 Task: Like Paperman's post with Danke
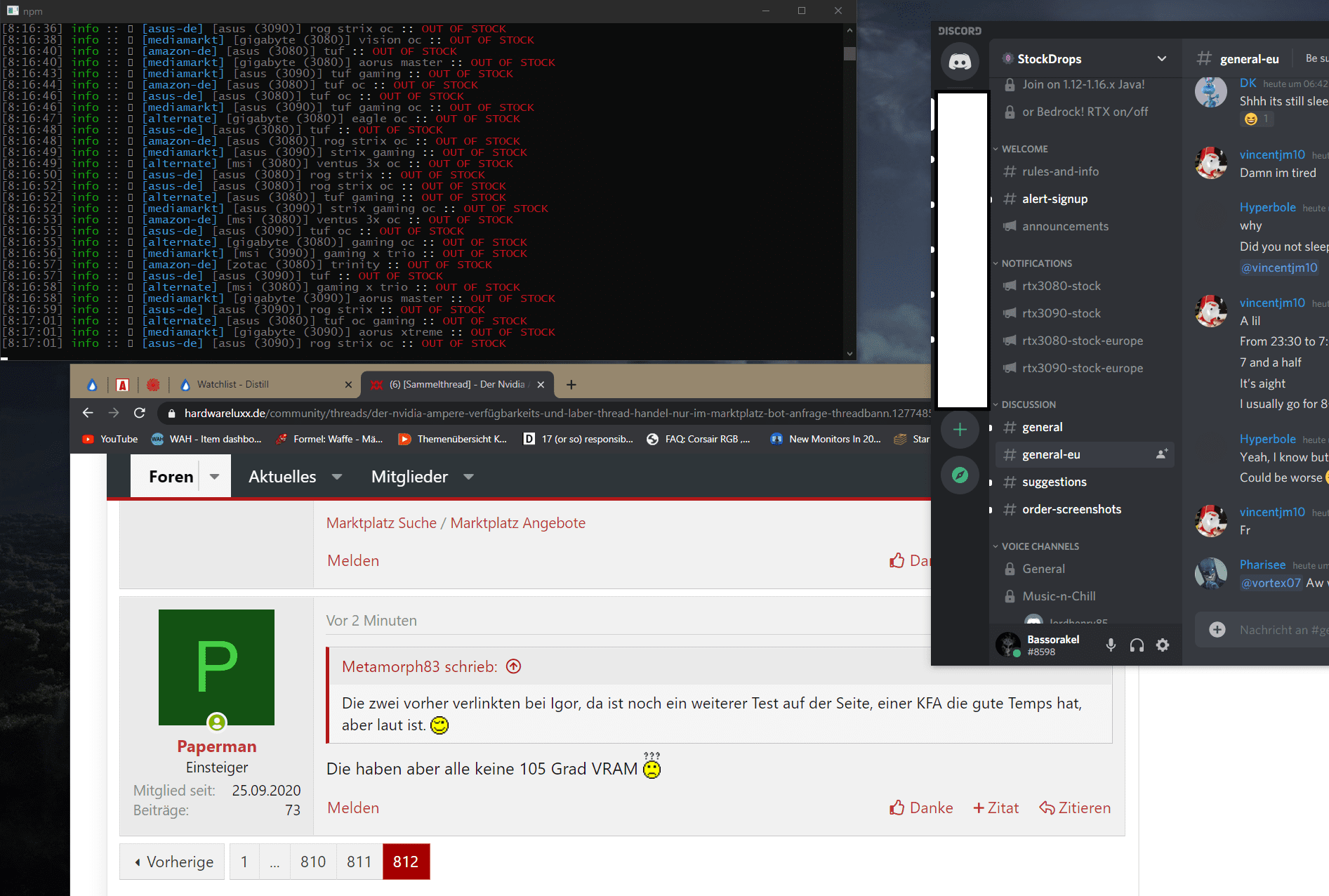[x=921, y=808]
